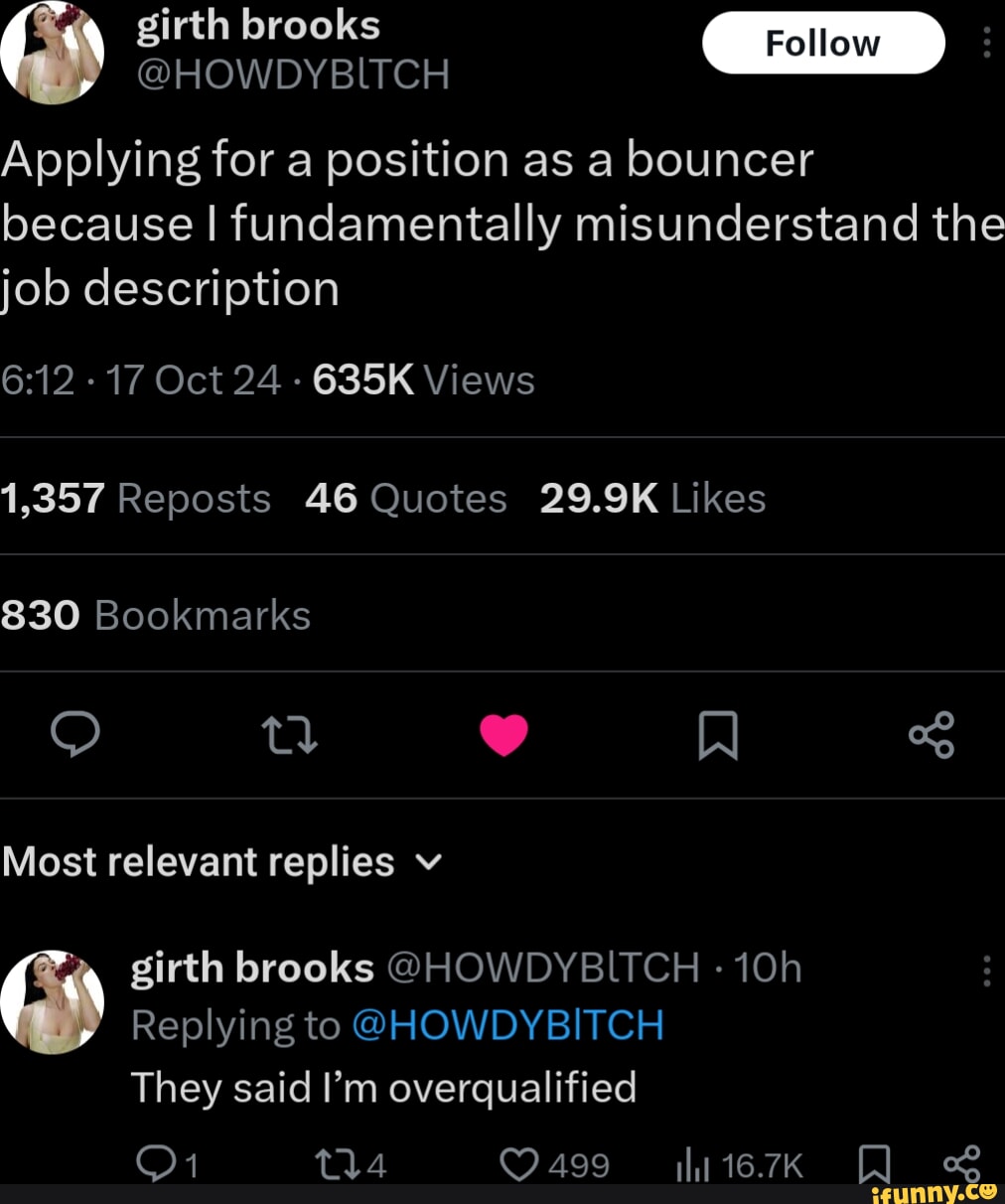
Task: Share the main post via share icon
Action: [932, 735]
